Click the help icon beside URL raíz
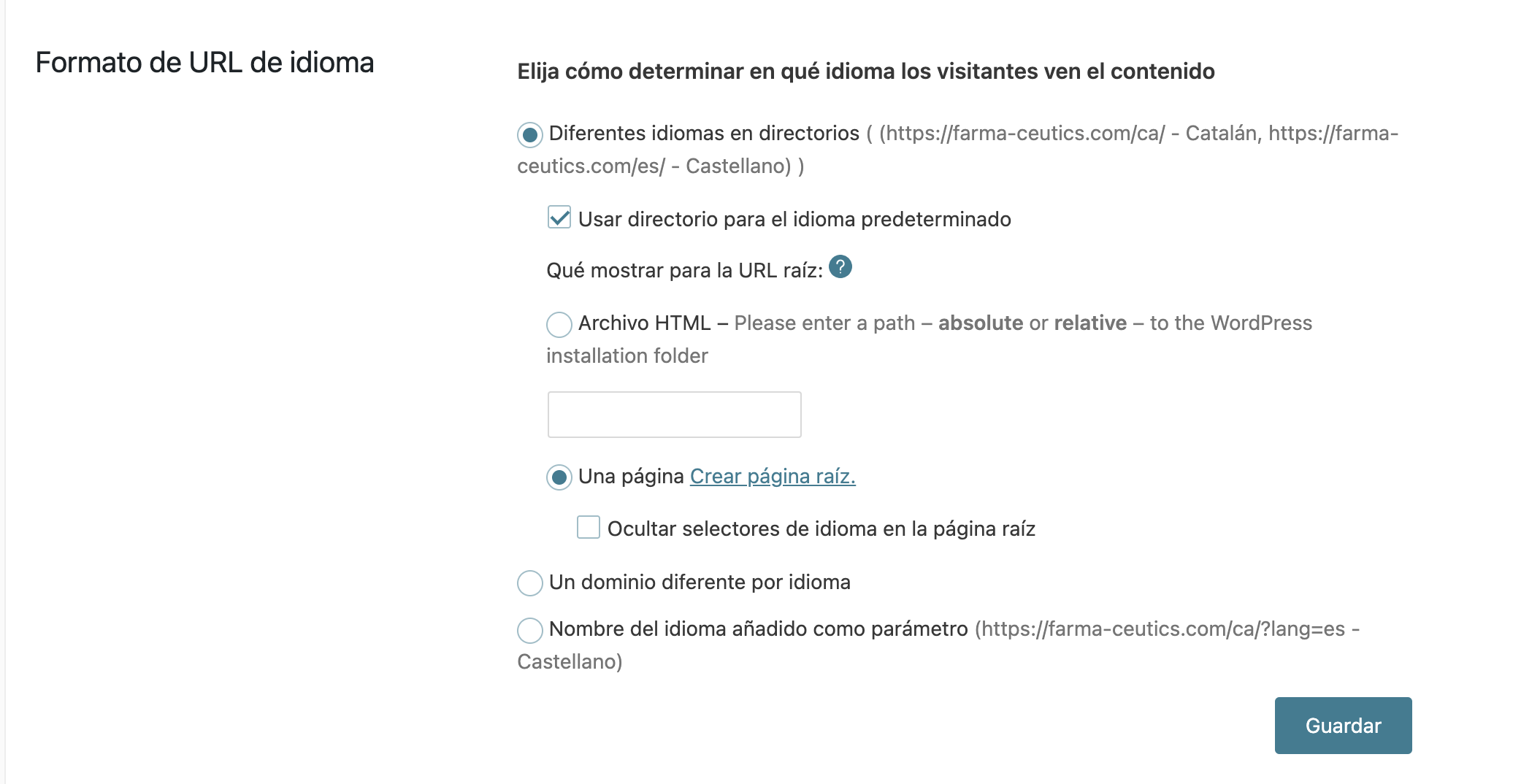The width and height of the screenshot is (1513, 784). coord(840,267)
